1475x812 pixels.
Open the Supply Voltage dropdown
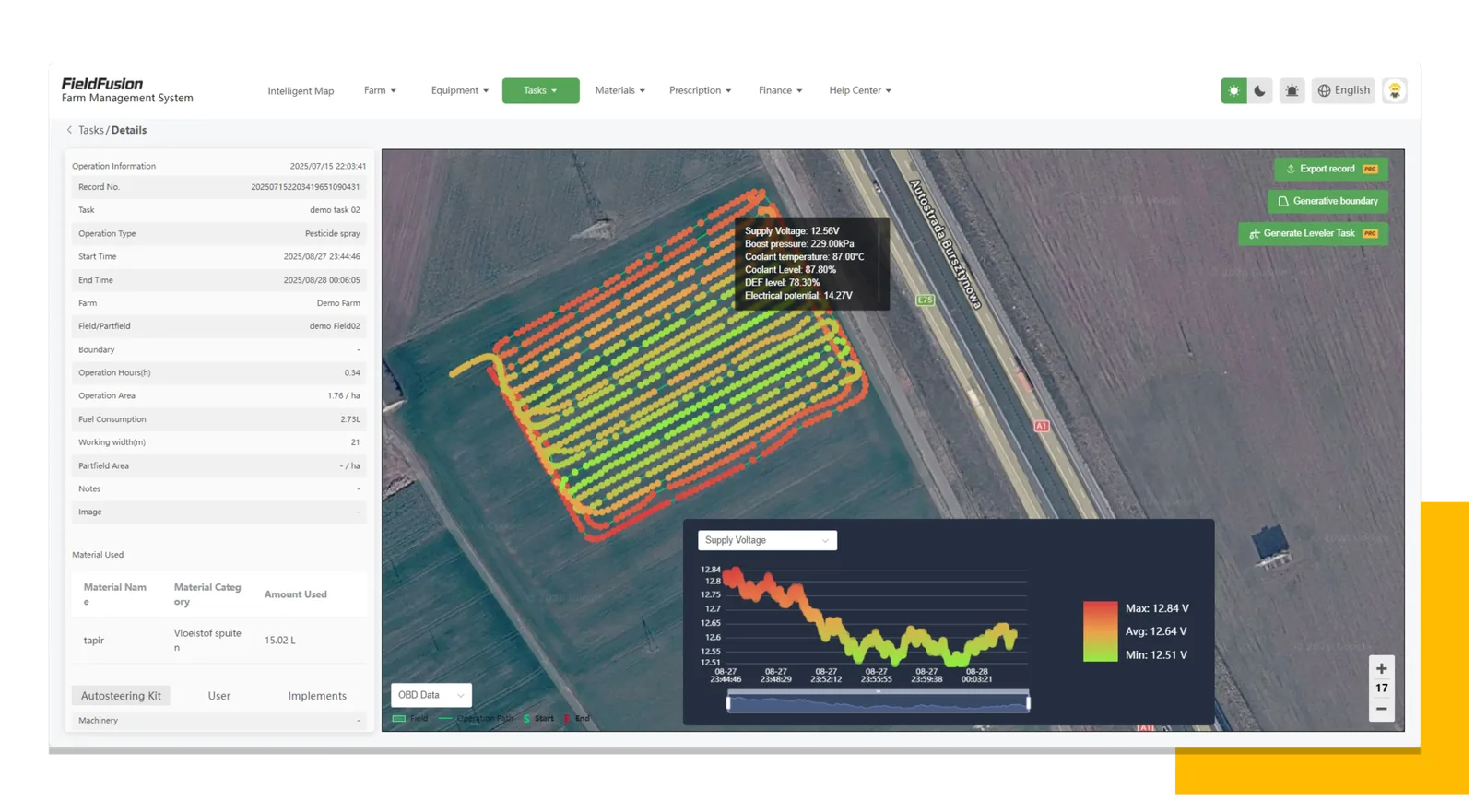[767, 540]
